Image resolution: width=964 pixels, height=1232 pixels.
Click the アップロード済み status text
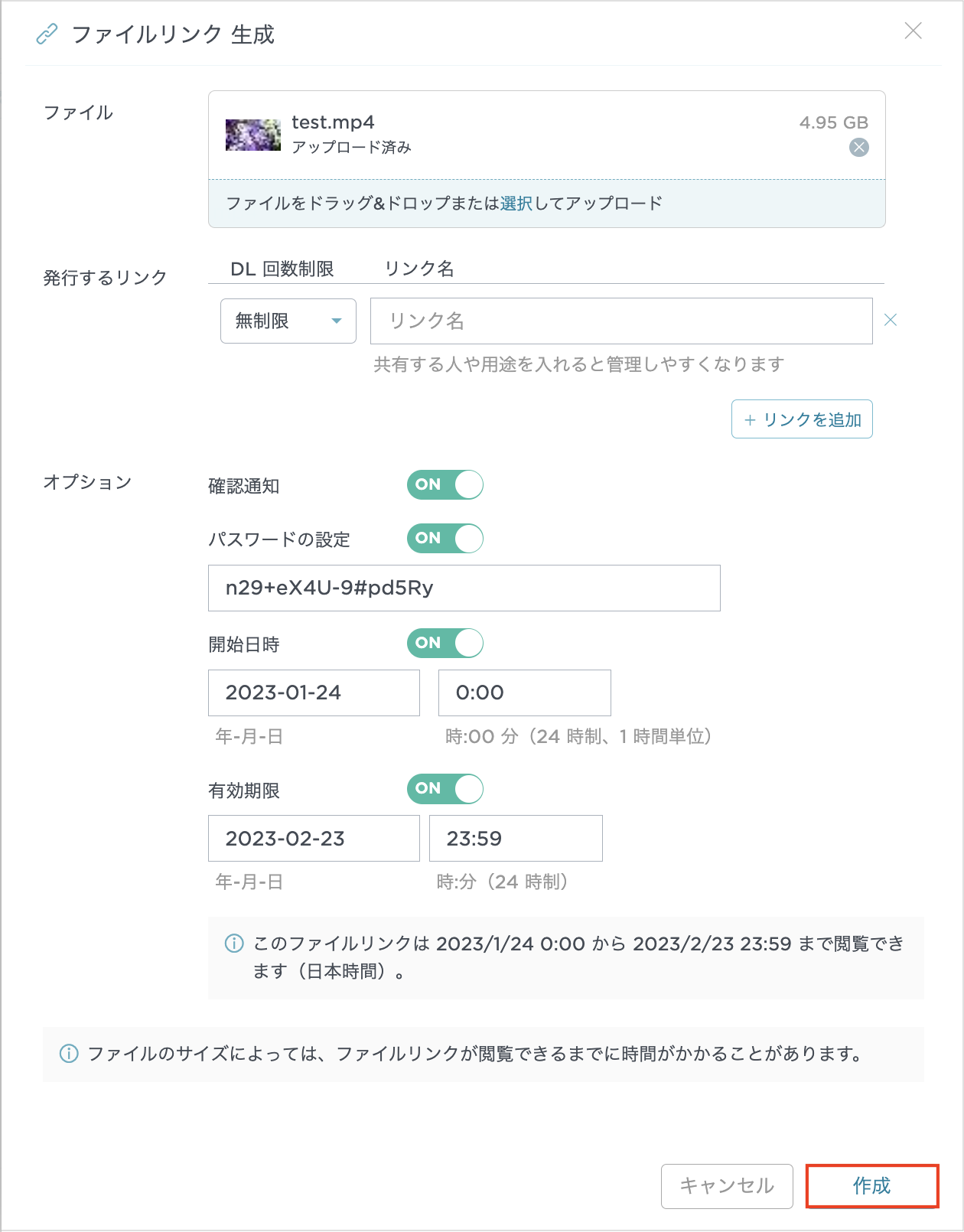[x=351, y=147]
